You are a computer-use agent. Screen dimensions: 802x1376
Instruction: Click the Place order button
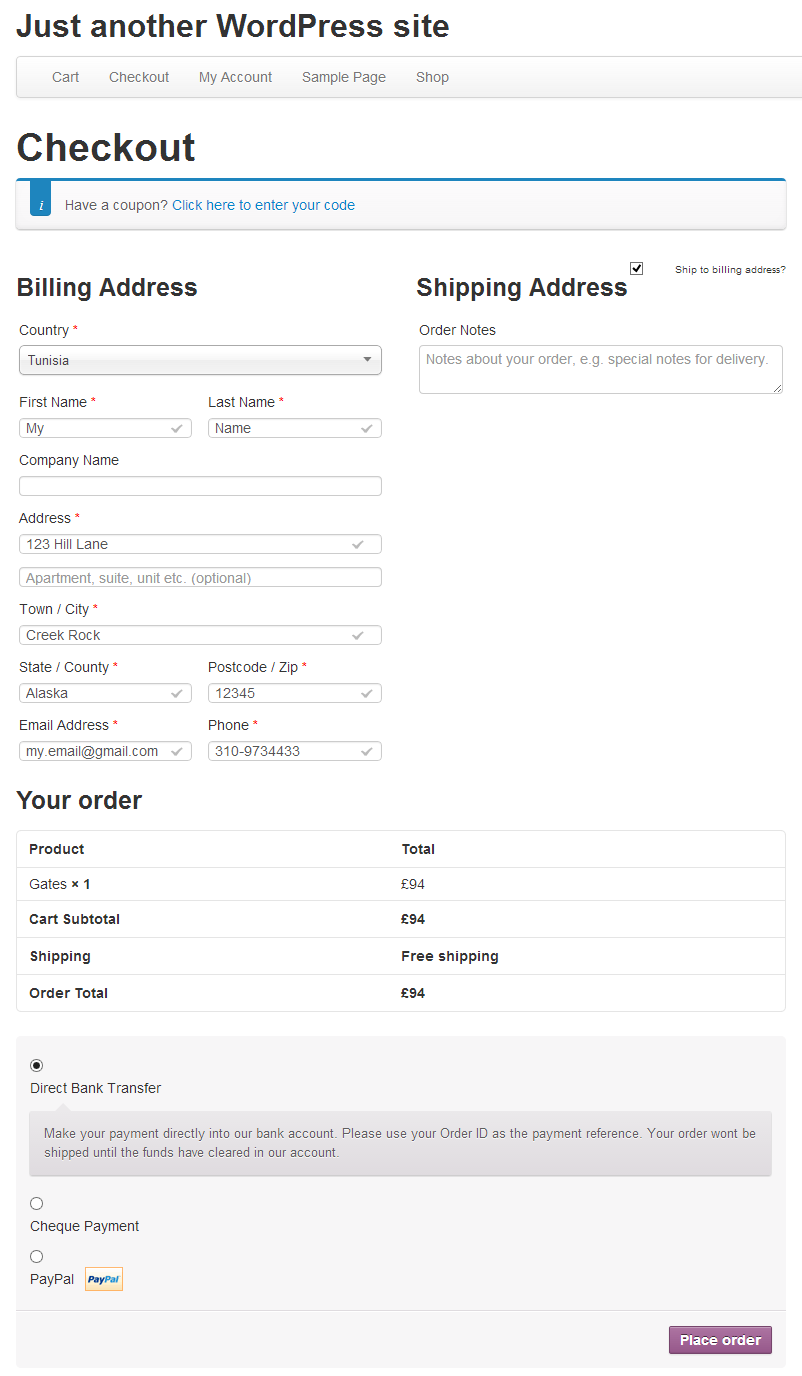click(x=720, y=1340)
